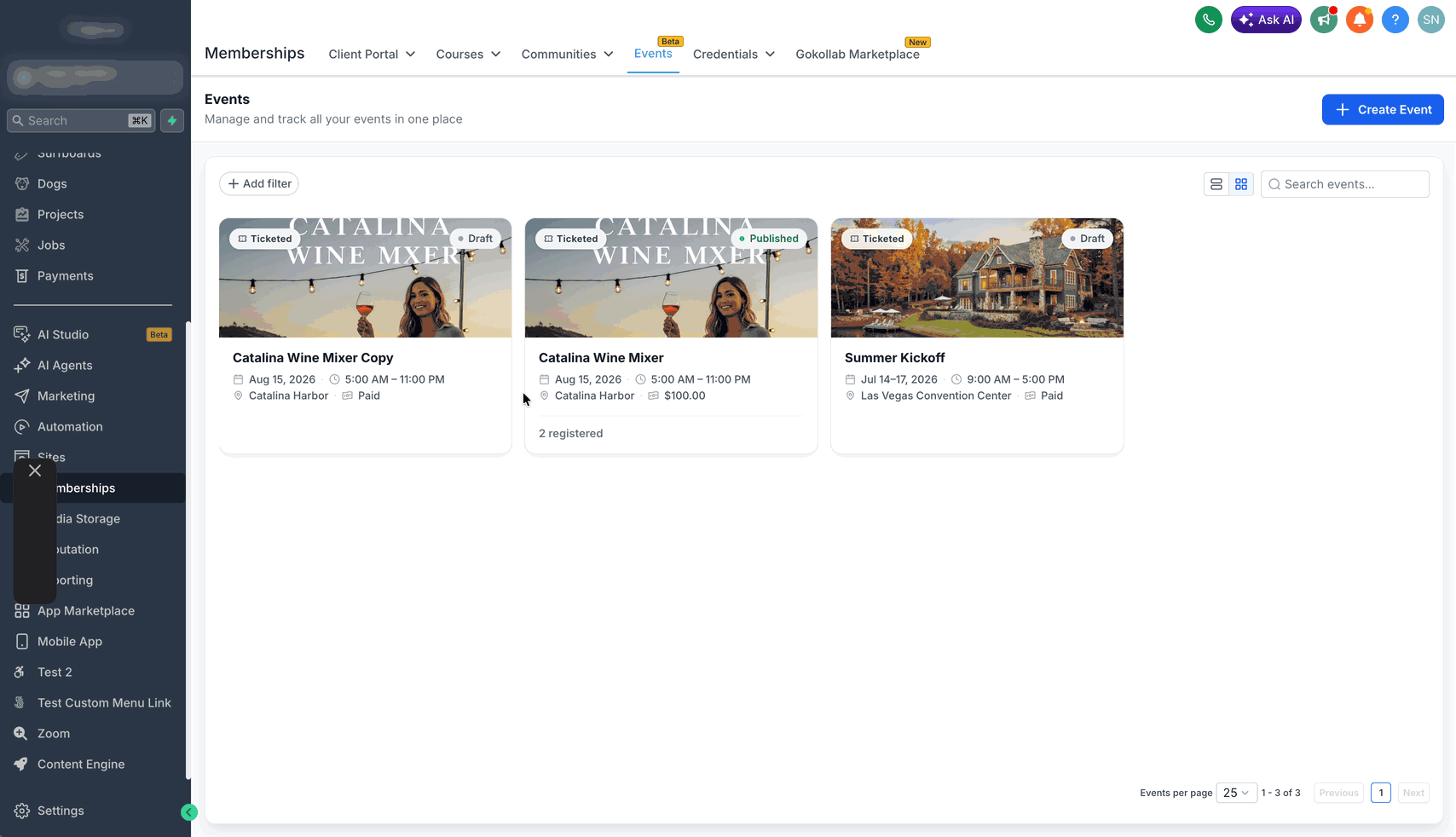Click the Create Event button
Image resolution: width=1456 pixels, height=837 pixels.
click(x=1383, y=109)
